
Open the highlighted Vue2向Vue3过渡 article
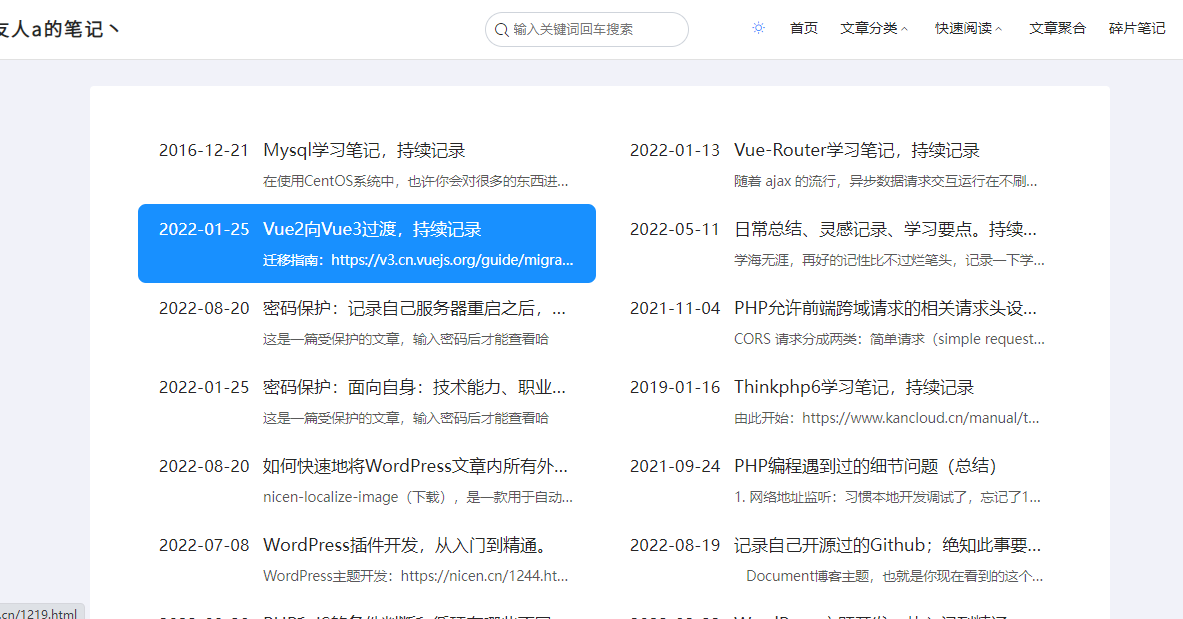(x=372, y=230)
